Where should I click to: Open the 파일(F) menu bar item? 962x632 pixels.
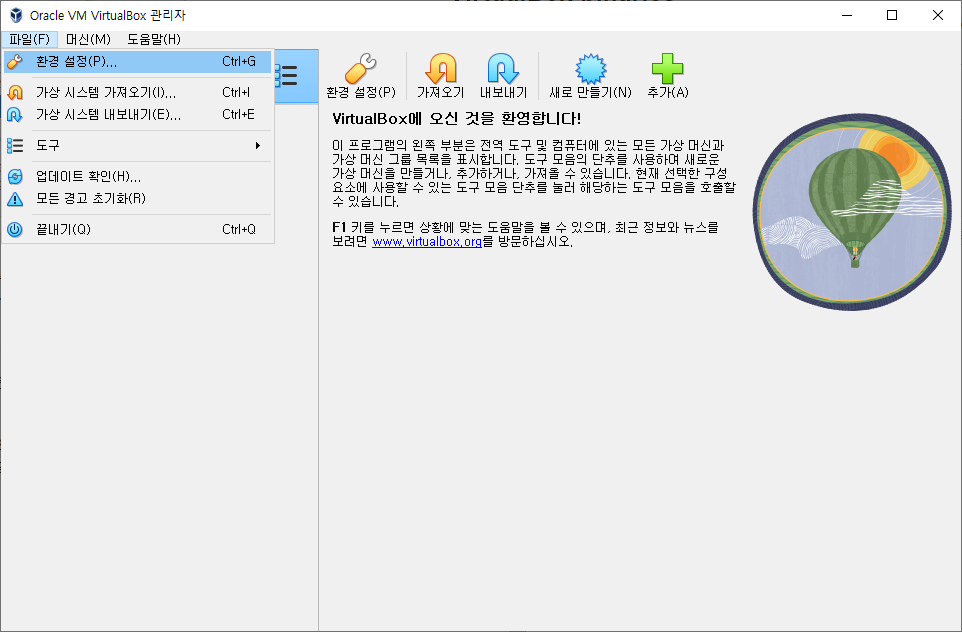(x=29, y=39)
